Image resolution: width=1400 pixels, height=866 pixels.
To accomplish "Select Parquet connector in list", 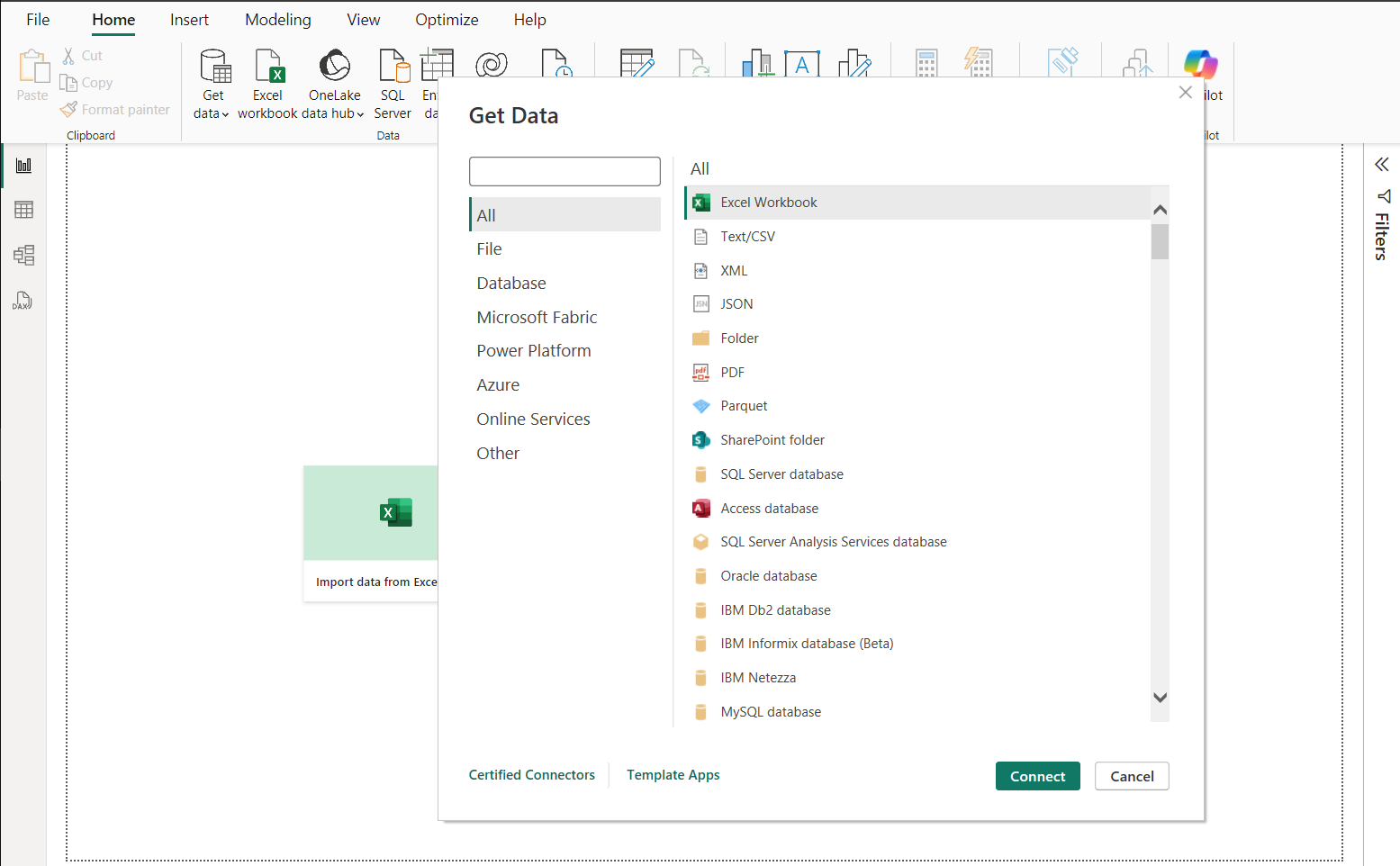I will click(917, 406).
